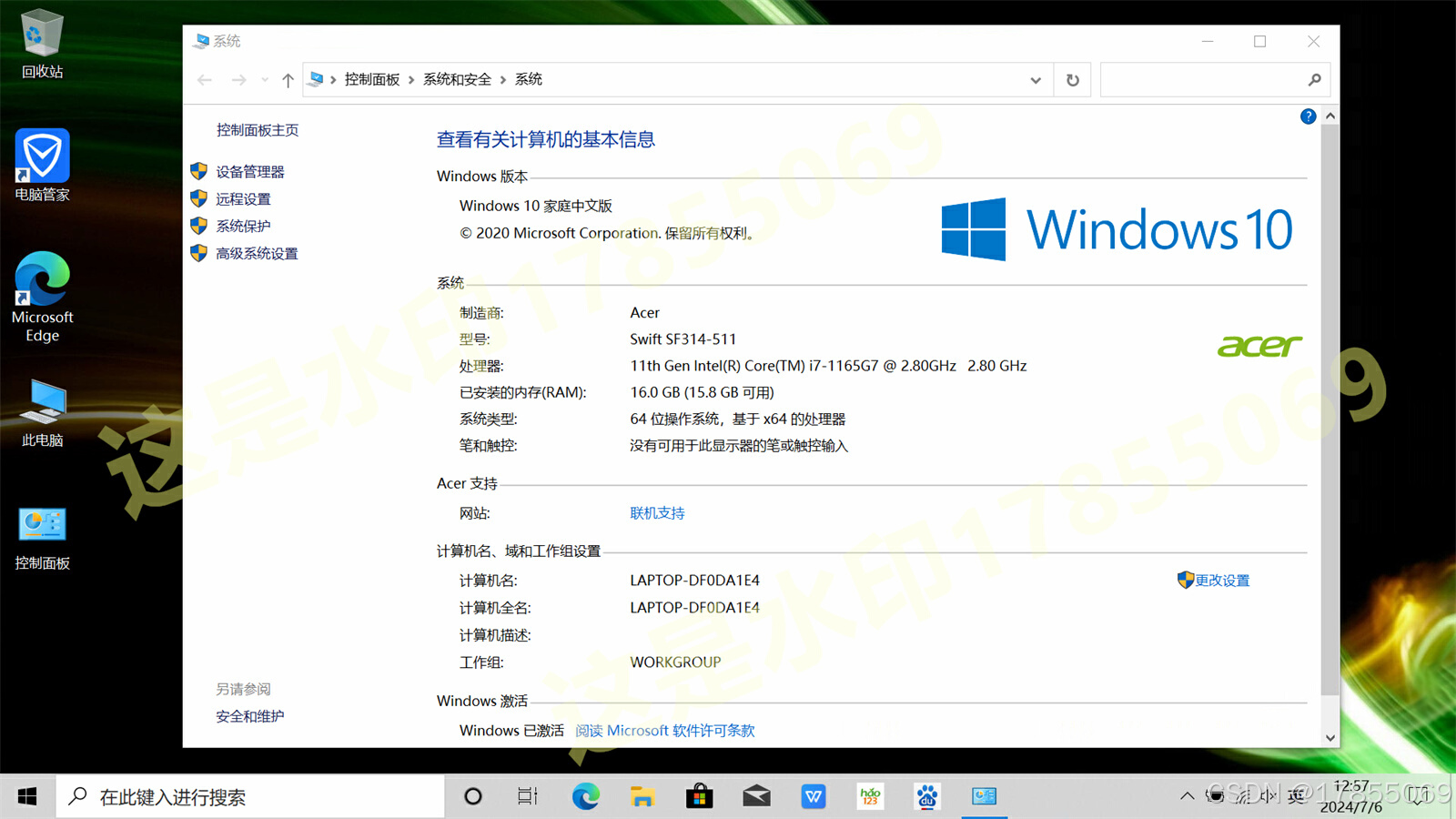Open File Explorer from the taskbar
Image resolution: width=1456 pixels, height=819 pixels.
coord(642,797)
